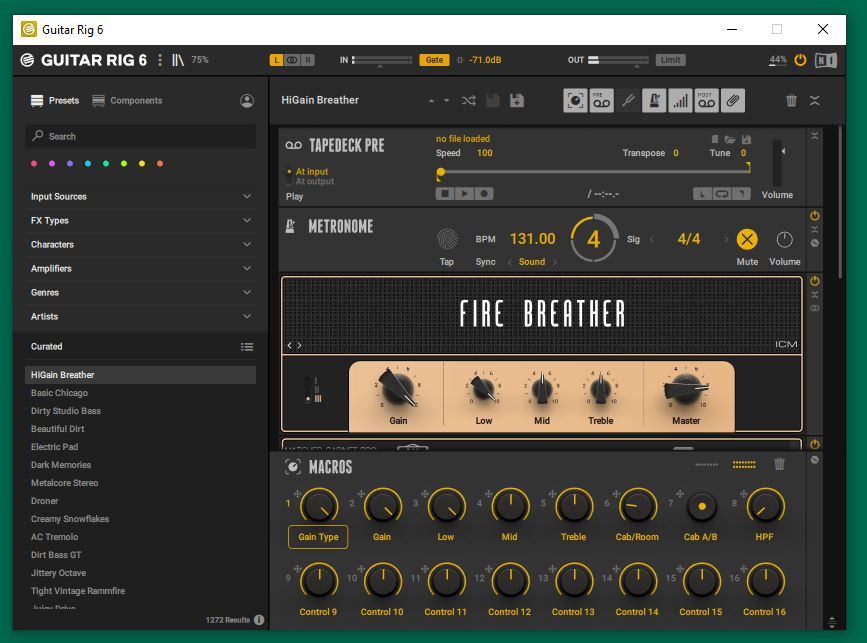Toggle the Fire Breather amp power button
Viewport: 867px width, 643px height.
pos(814,281)
